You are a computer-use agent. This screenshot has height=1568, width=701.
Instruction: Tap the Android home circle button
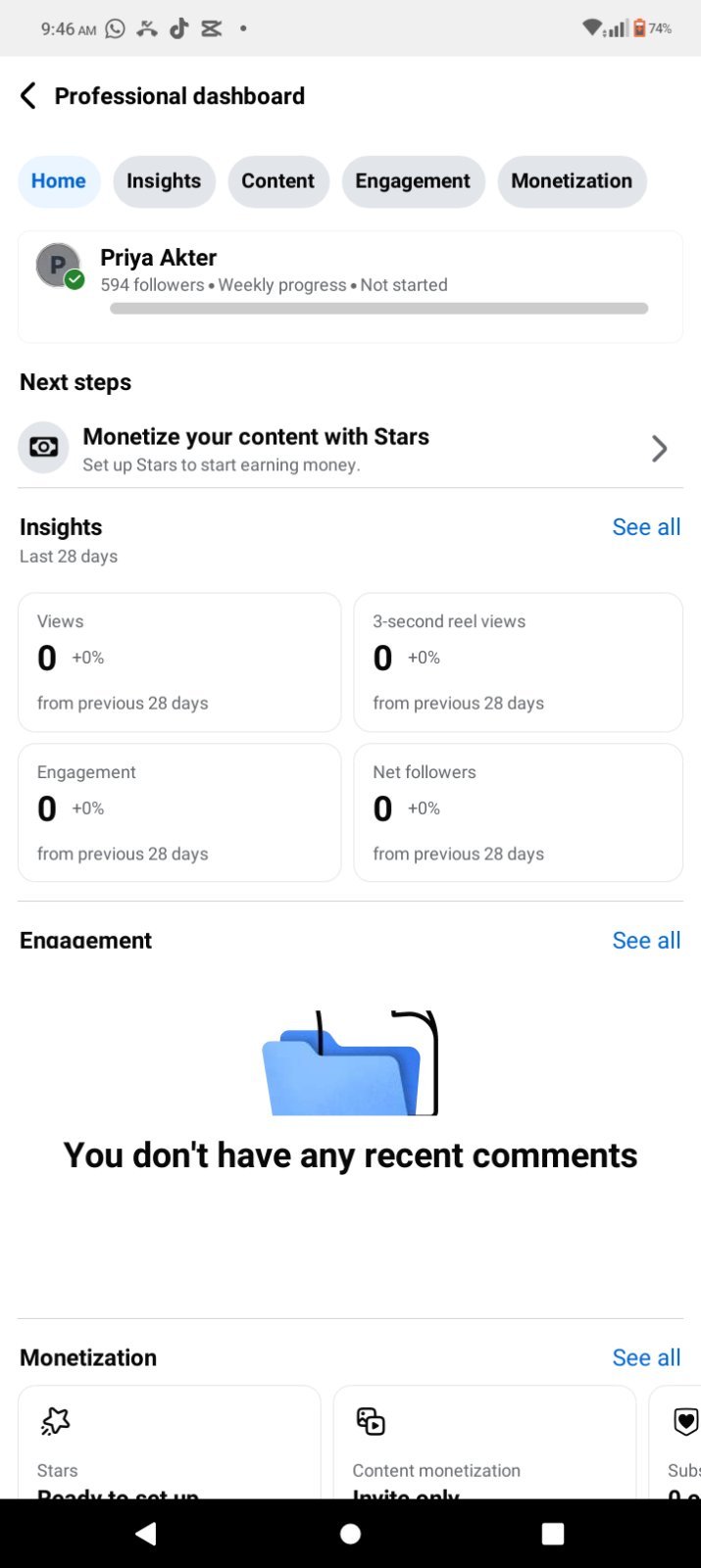point(350,1534)
